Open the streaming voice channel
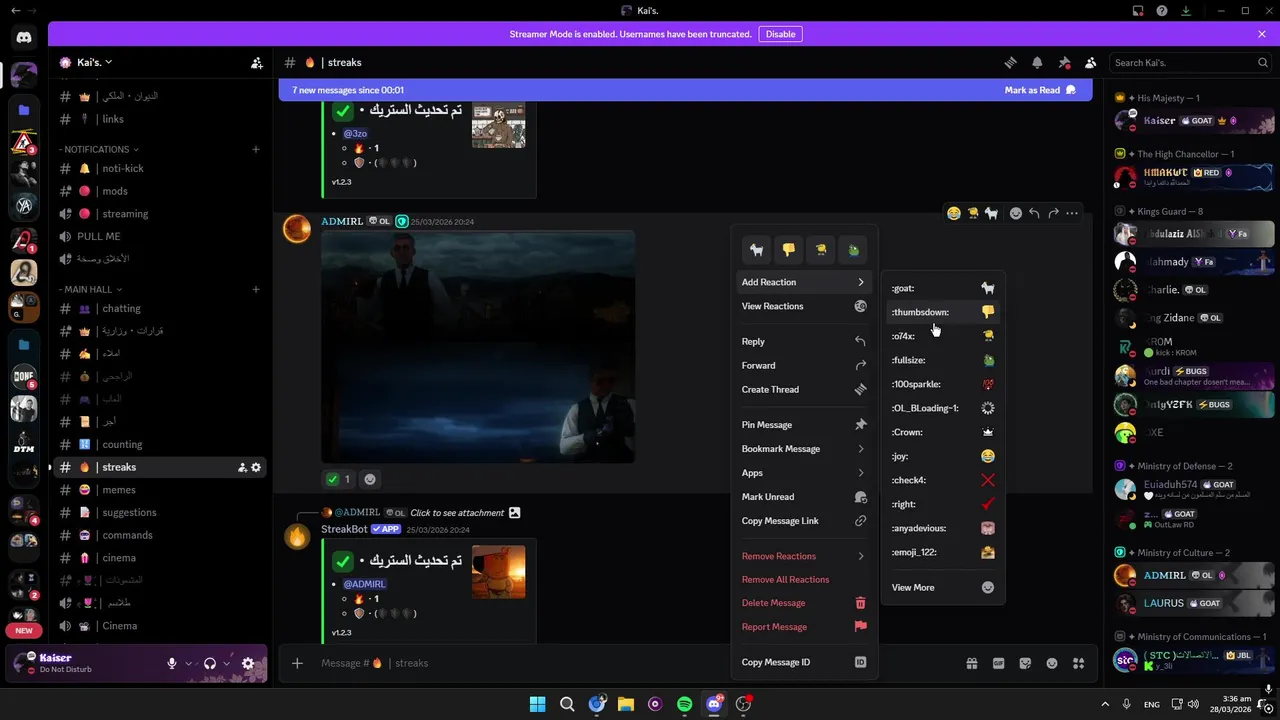Image resolution: width=1280 pixels, height=720 pixels. [160, 214]
